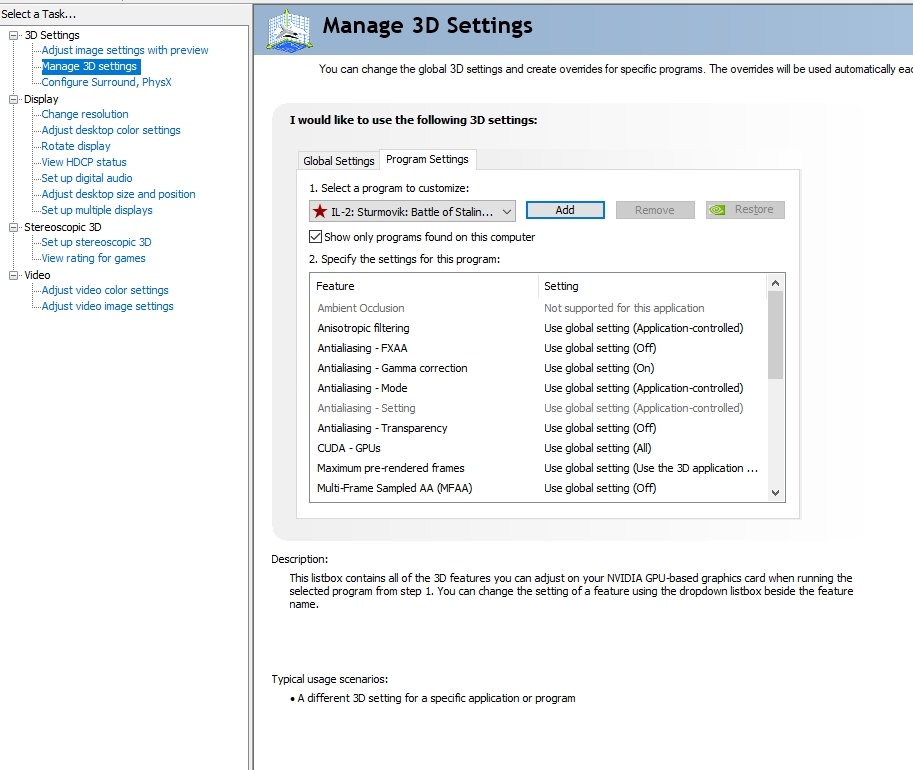Select the Maximum pre-rendered frames row
The width and height of the screenshot is (913, 770).
[539, 468]
